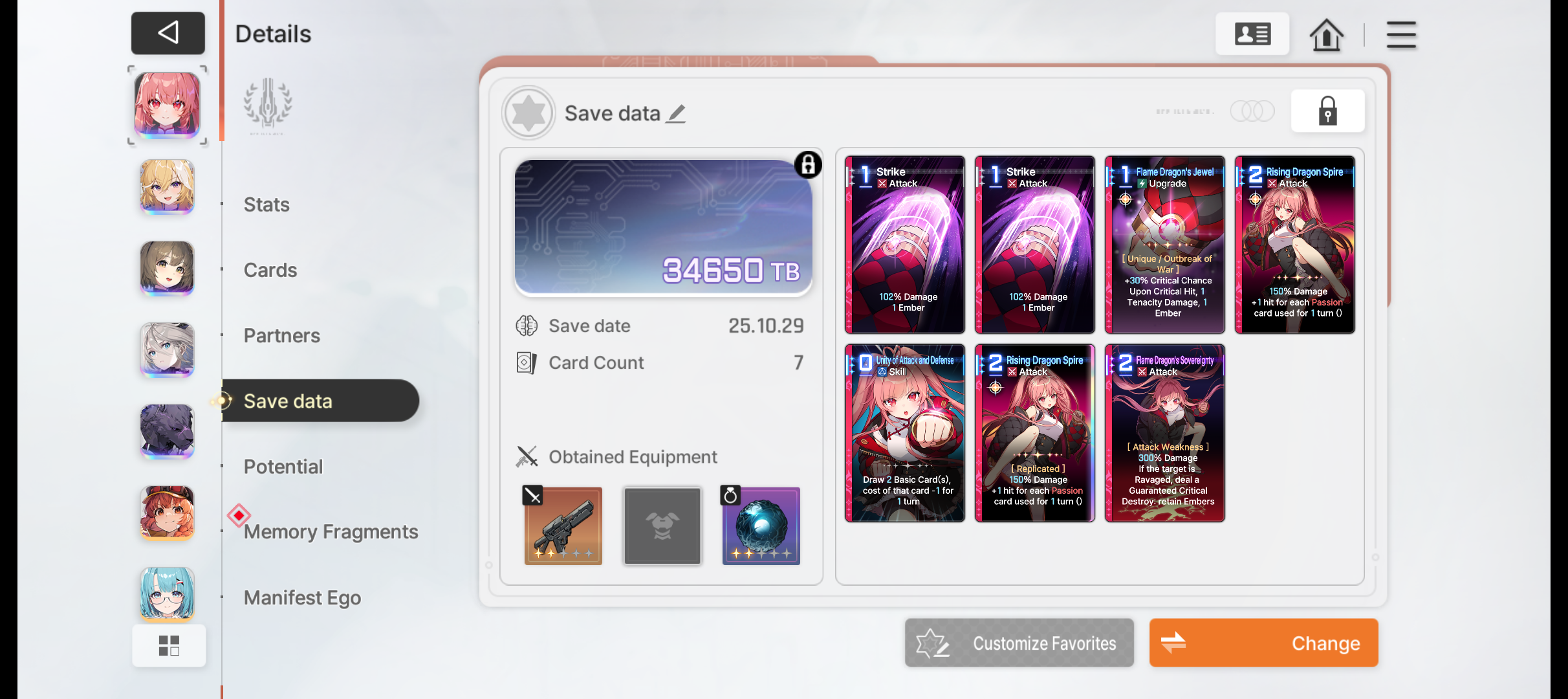Toggle the save data lock button

[1327, 111]
